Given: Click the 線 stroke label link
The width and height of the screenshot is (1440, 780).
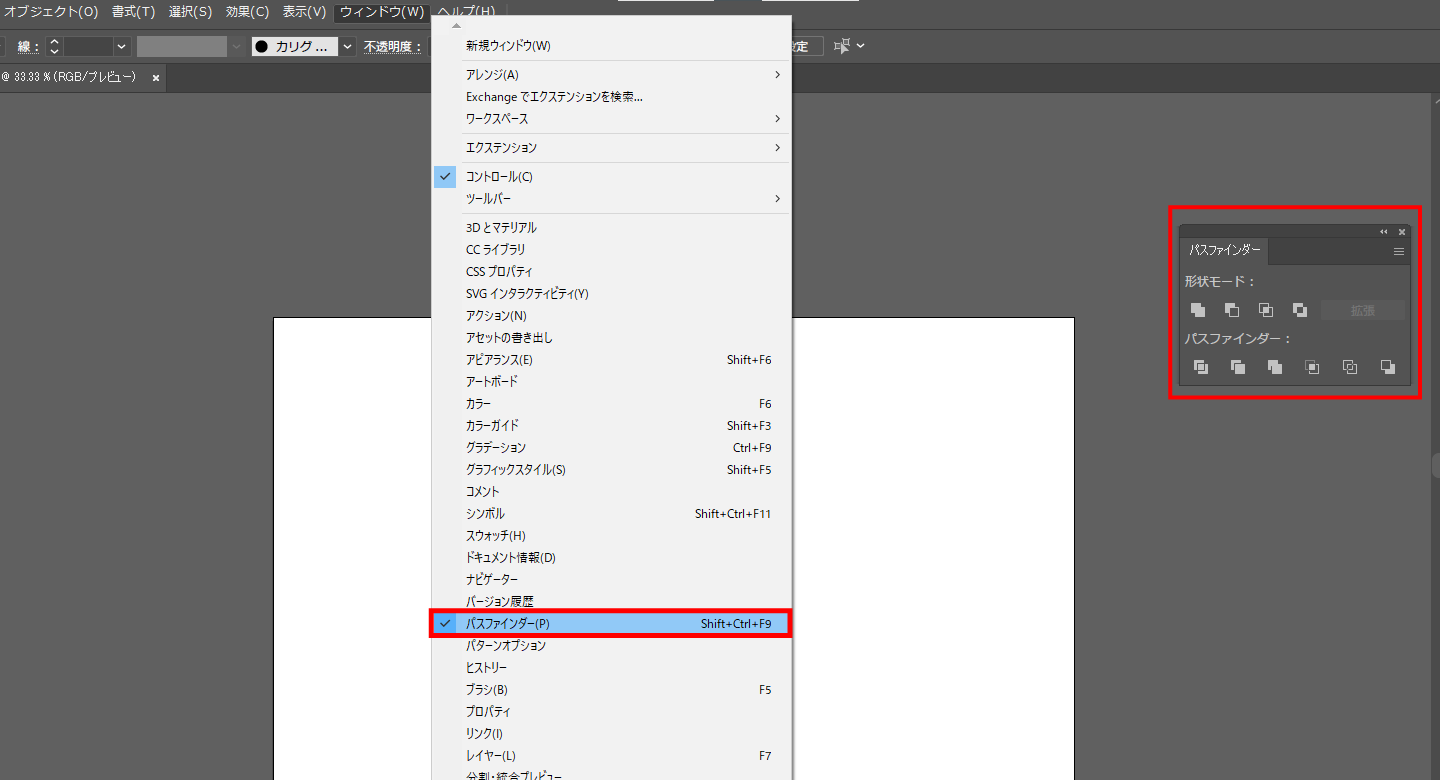Looking at the screenshot, I should [x=28, y=46].
